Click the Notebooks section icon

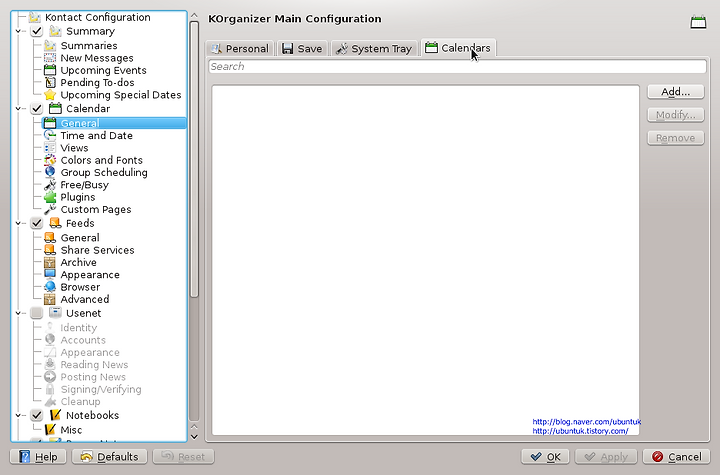click(55, 415)
